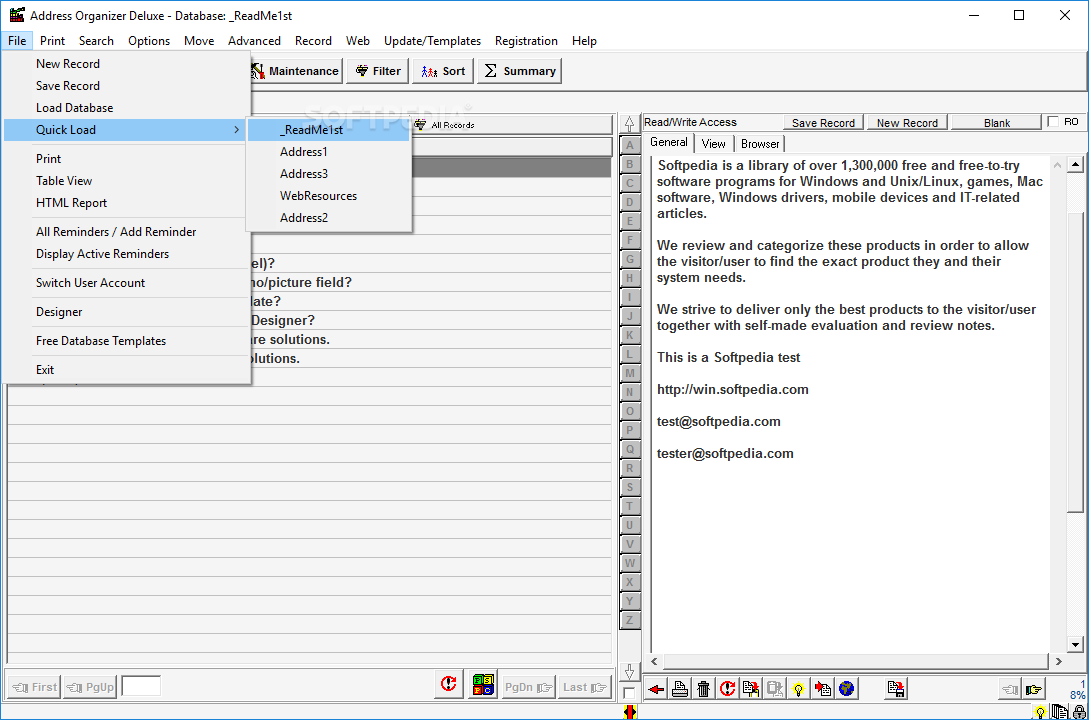Click the Last navigation button
The height and width of the screenshot is (720, 1089).
click(x=584, y=687)
